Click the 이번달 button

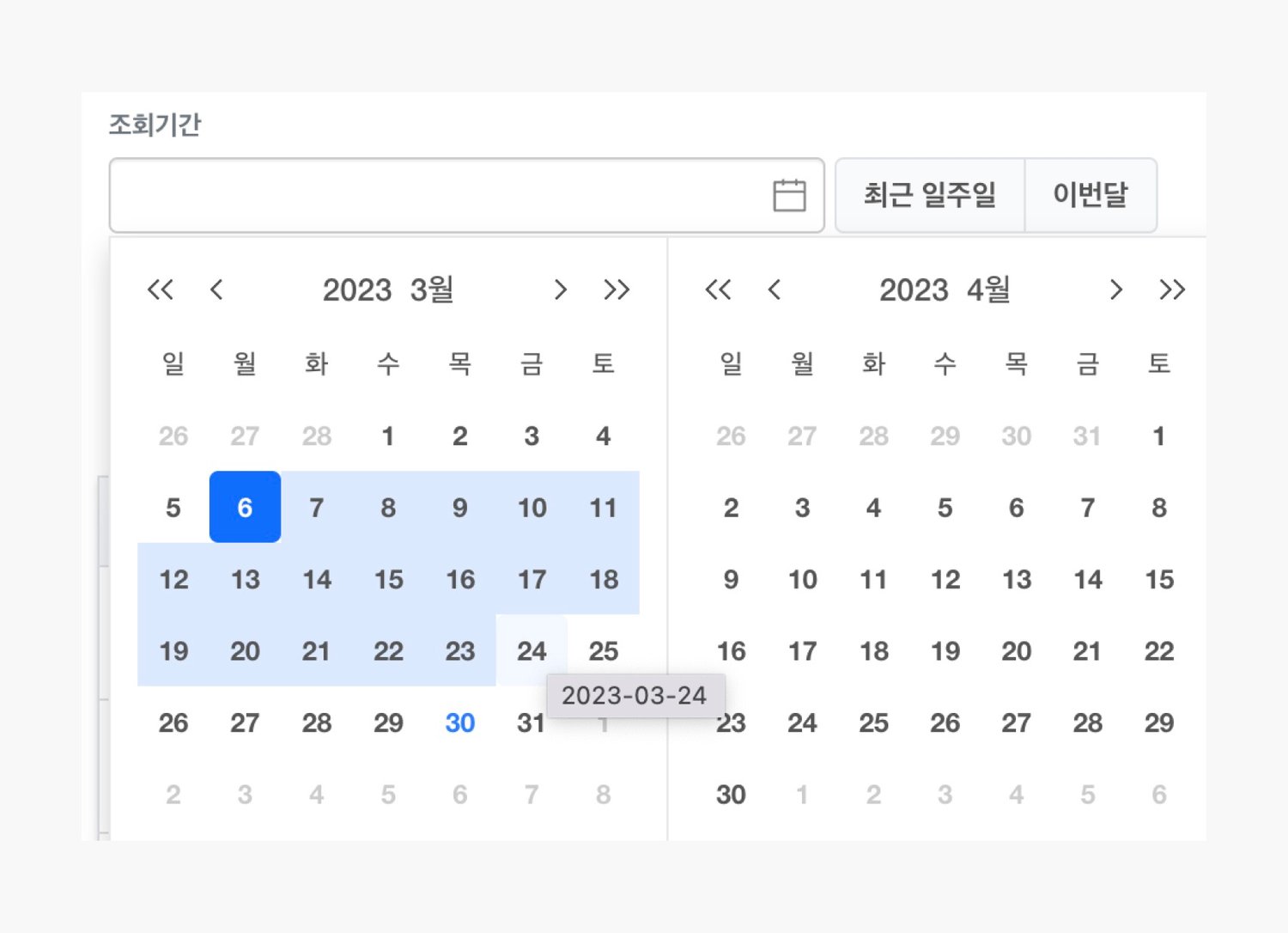click(1091, 195)
